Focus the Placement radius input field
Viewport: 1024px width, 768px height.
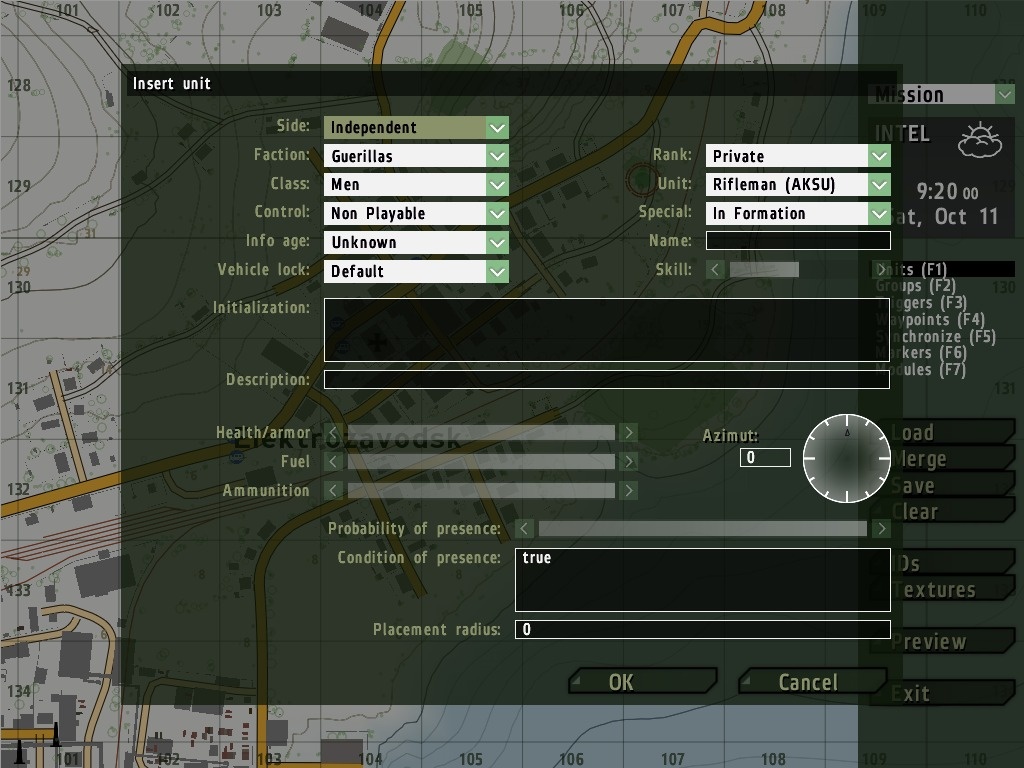[x=702, y=629]
